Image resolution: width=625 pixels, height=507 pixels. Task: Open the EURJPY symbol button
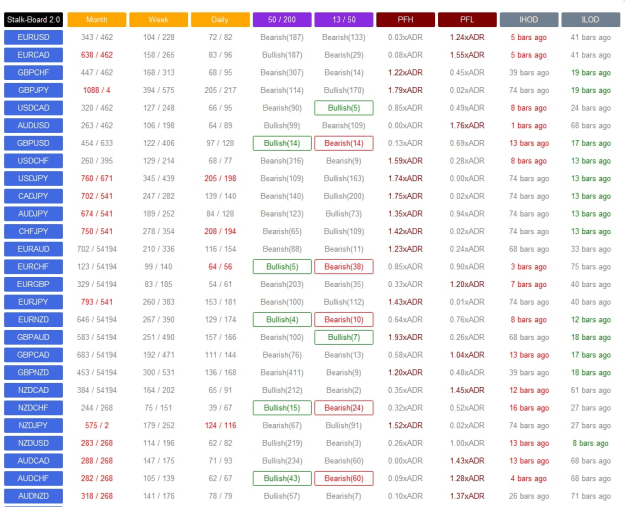pyautogui.click(x=33, y=302)
